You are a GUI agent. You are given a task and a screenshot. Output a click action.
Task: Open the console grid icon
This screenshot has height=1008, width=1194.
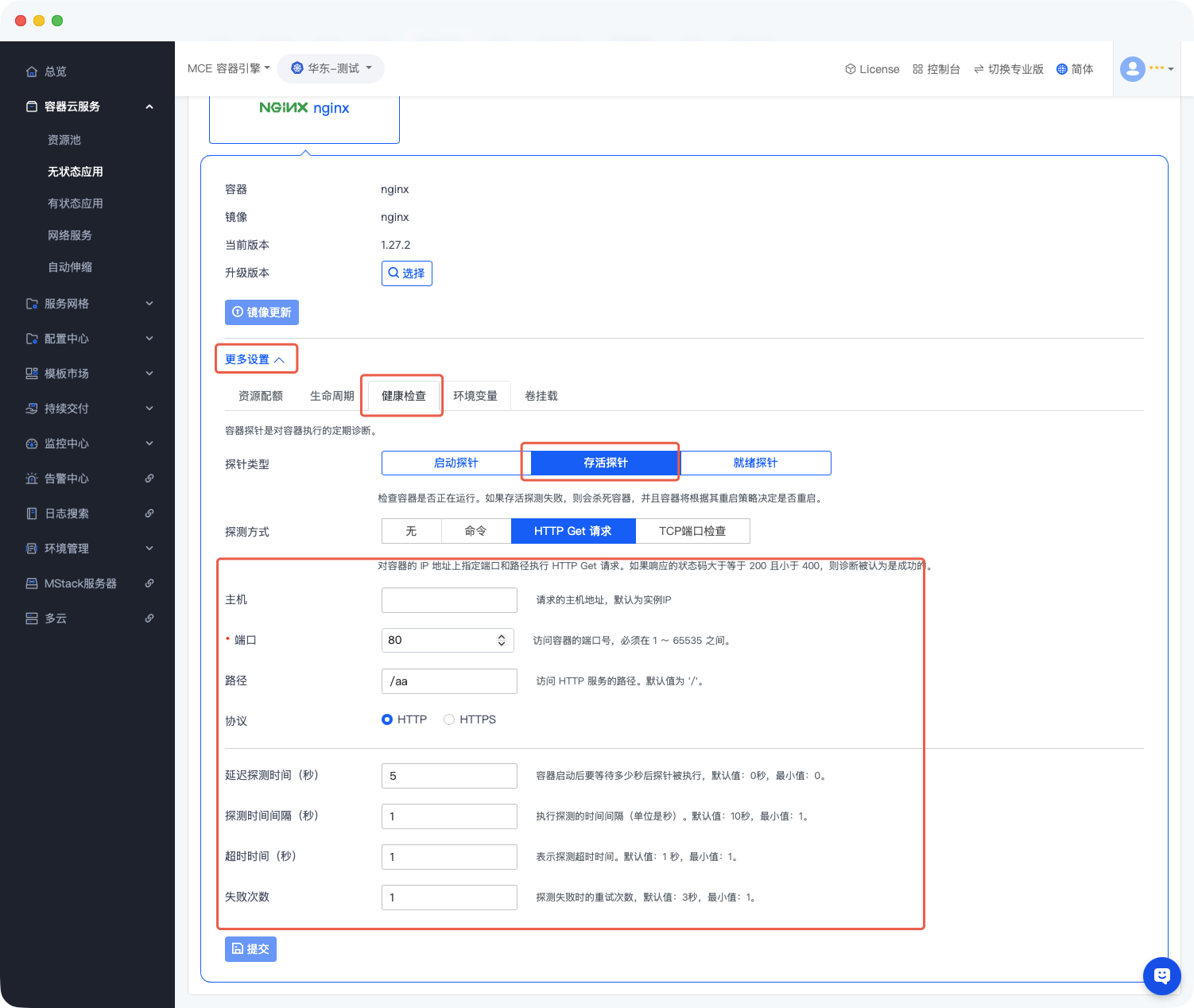coord(917,69)
